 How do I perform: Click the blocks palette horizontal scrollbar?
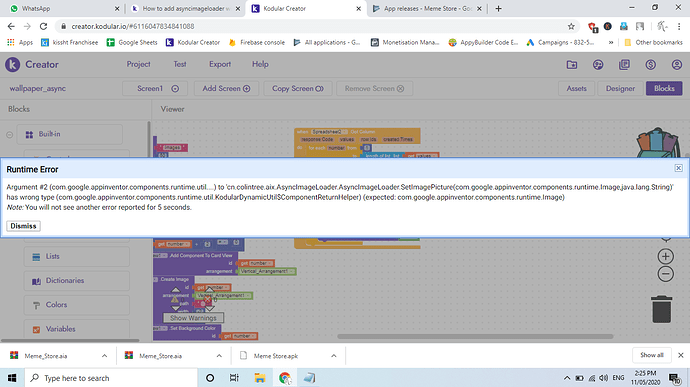70,340
